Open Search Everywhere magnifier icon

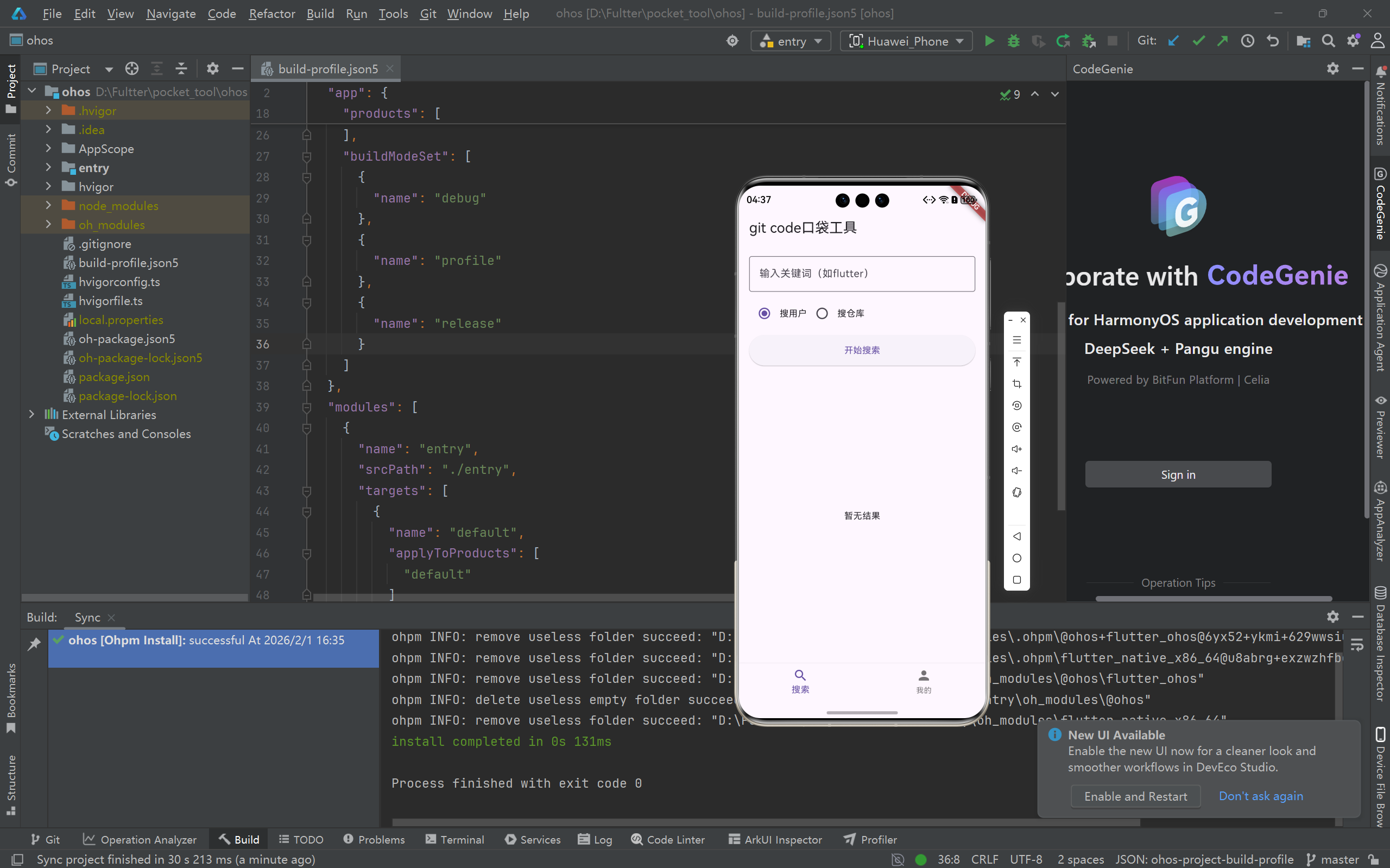[x=1328, y=41]
